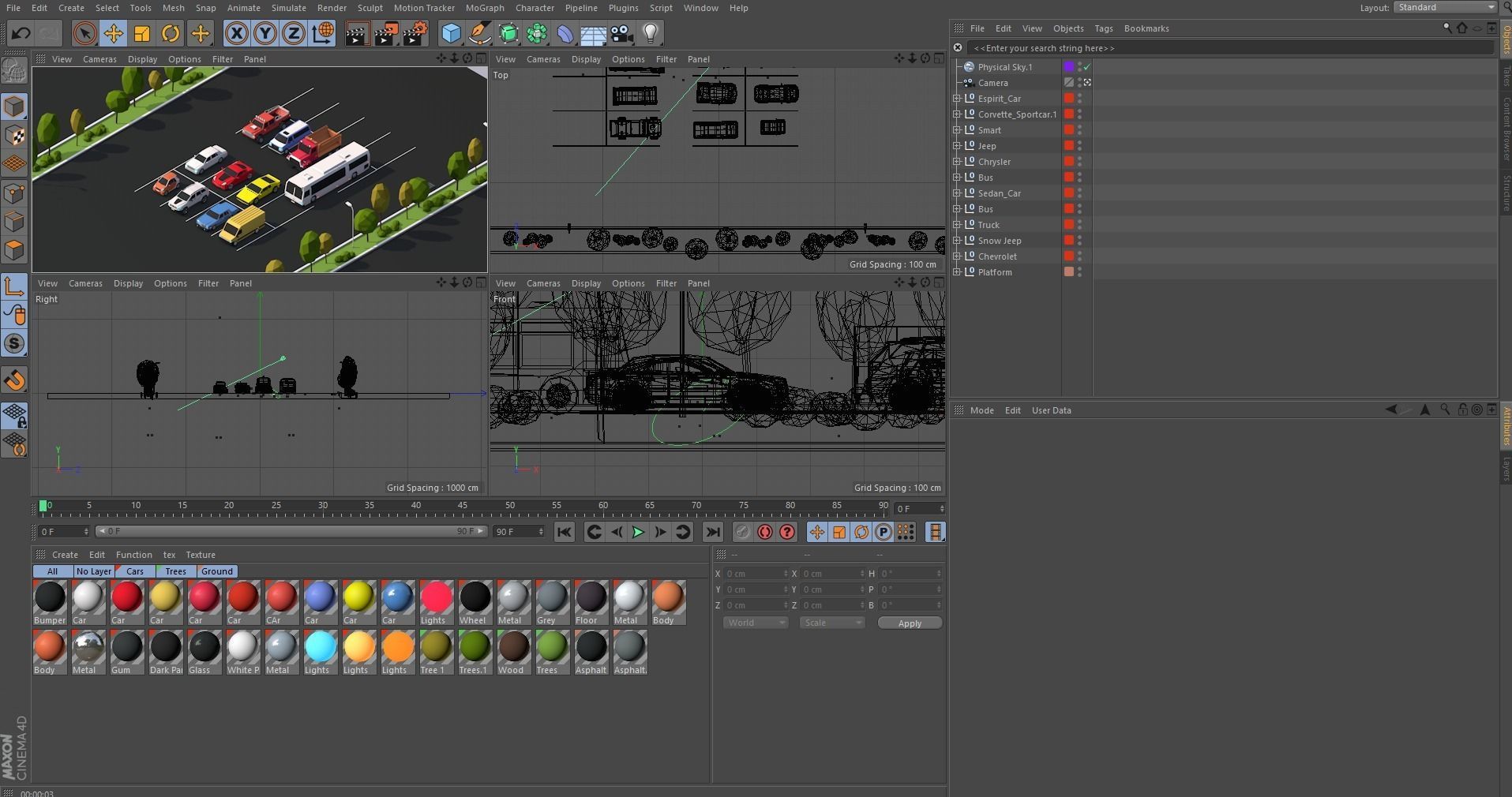Toggle the Z axis lock
Image resolution: width=1512 pixels, height=797 pixels.
294,33
